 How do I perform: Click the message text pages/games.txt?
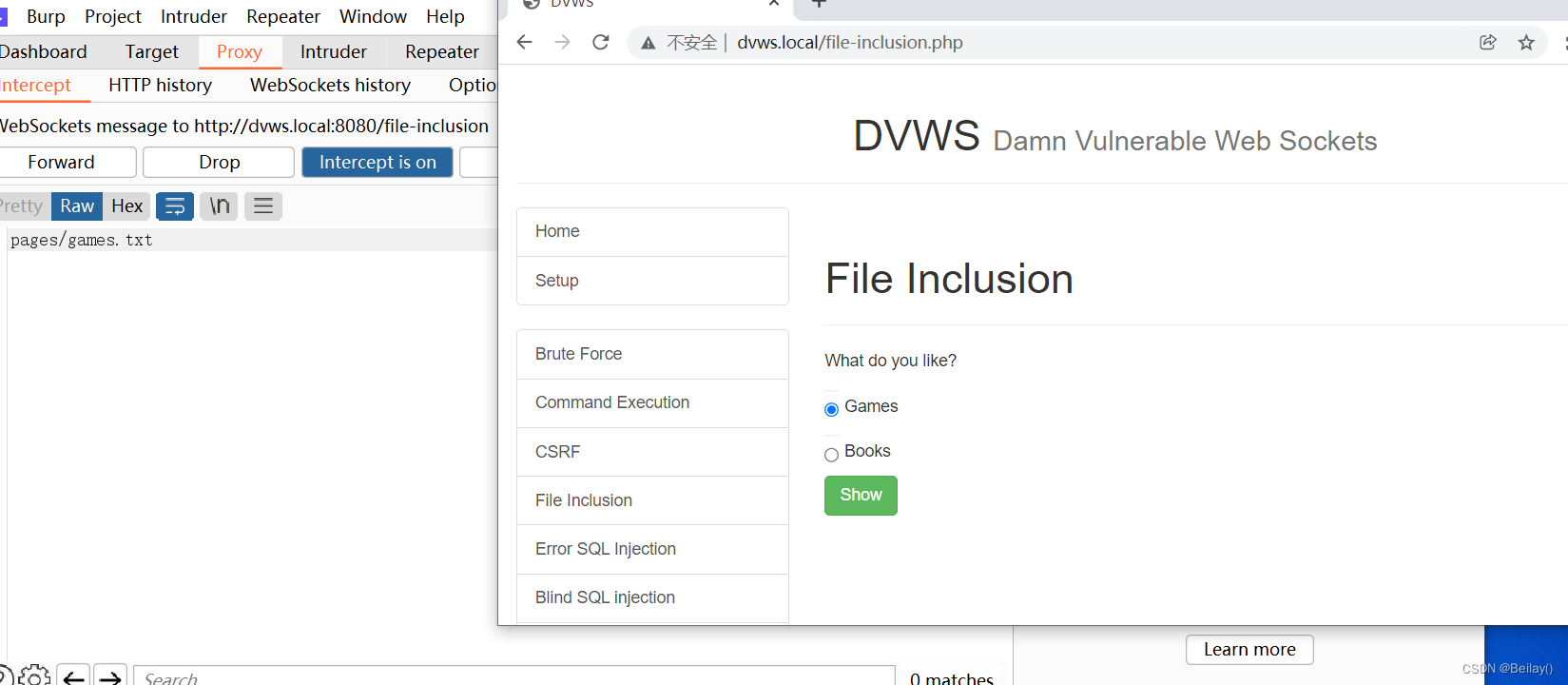click(x=81, y=240)
